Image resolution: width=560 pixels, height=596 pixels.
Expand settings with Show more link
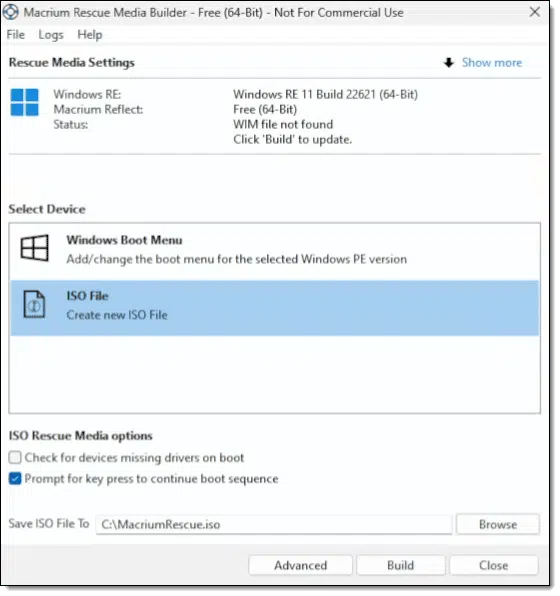(492, 63)
